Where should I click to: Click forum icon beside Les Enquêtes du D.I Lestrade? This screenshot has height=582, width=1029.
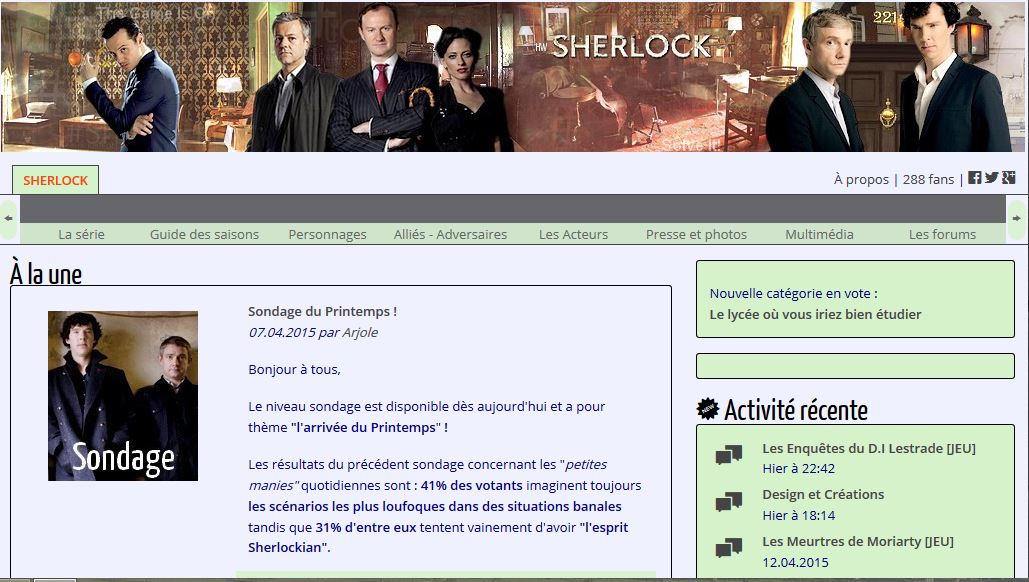(728, 455)
